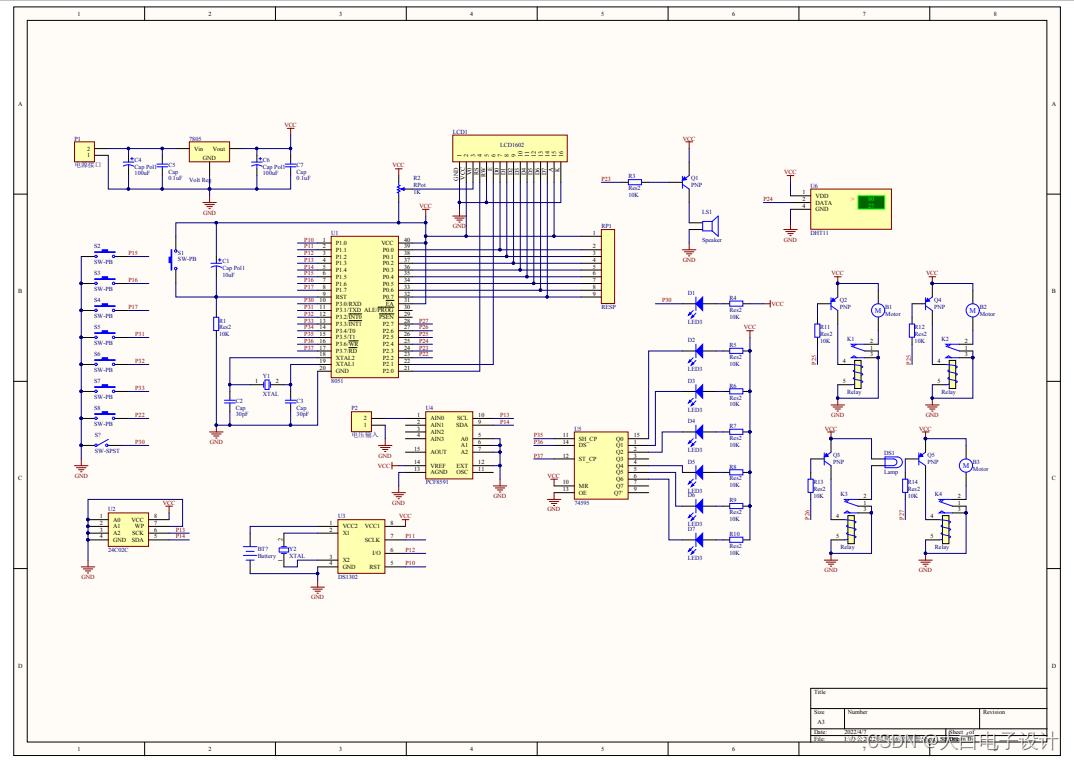Image resolution: width=1074 pixels, height=760 pixels.
Task: Click the Q4 PNP transistor
Action: tap(929, 303)
